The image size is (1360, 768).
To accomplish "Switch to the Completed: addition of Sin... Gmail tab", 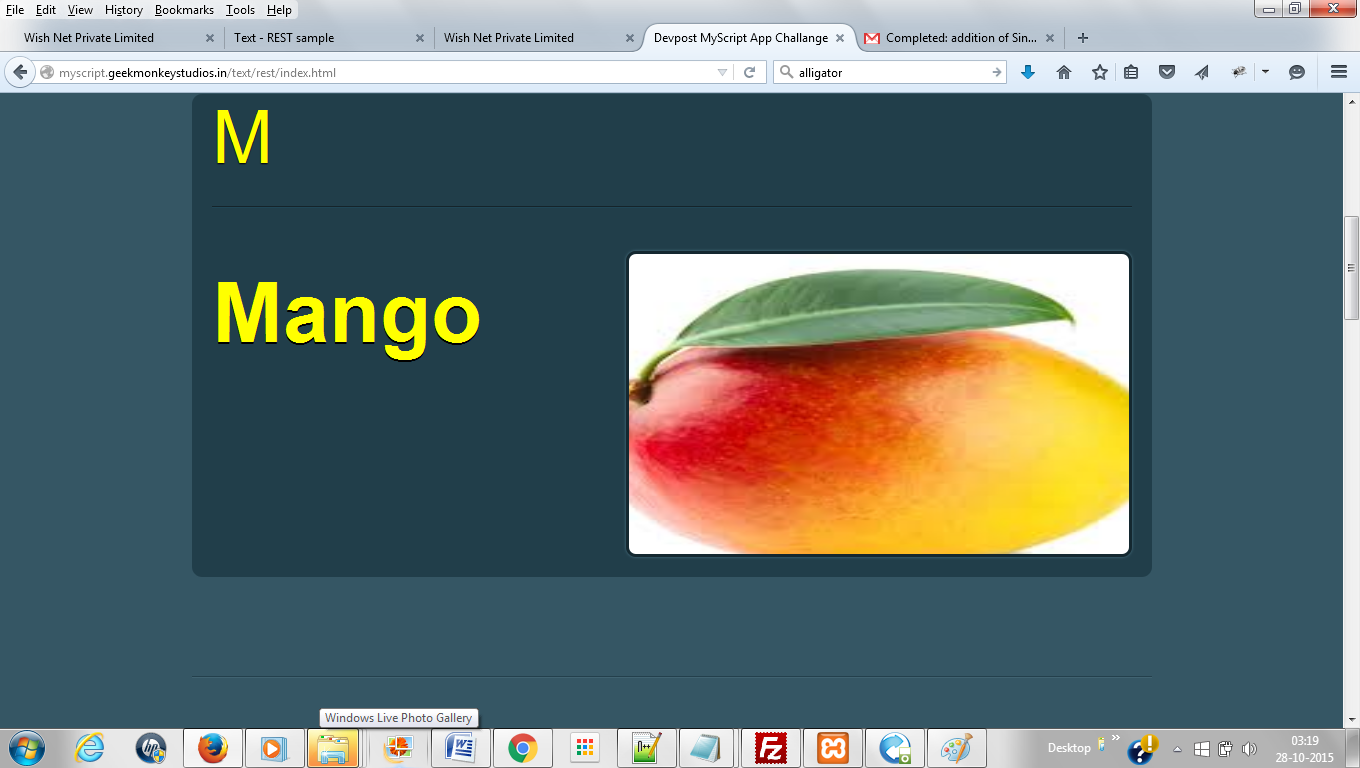I will coord(960,38).
